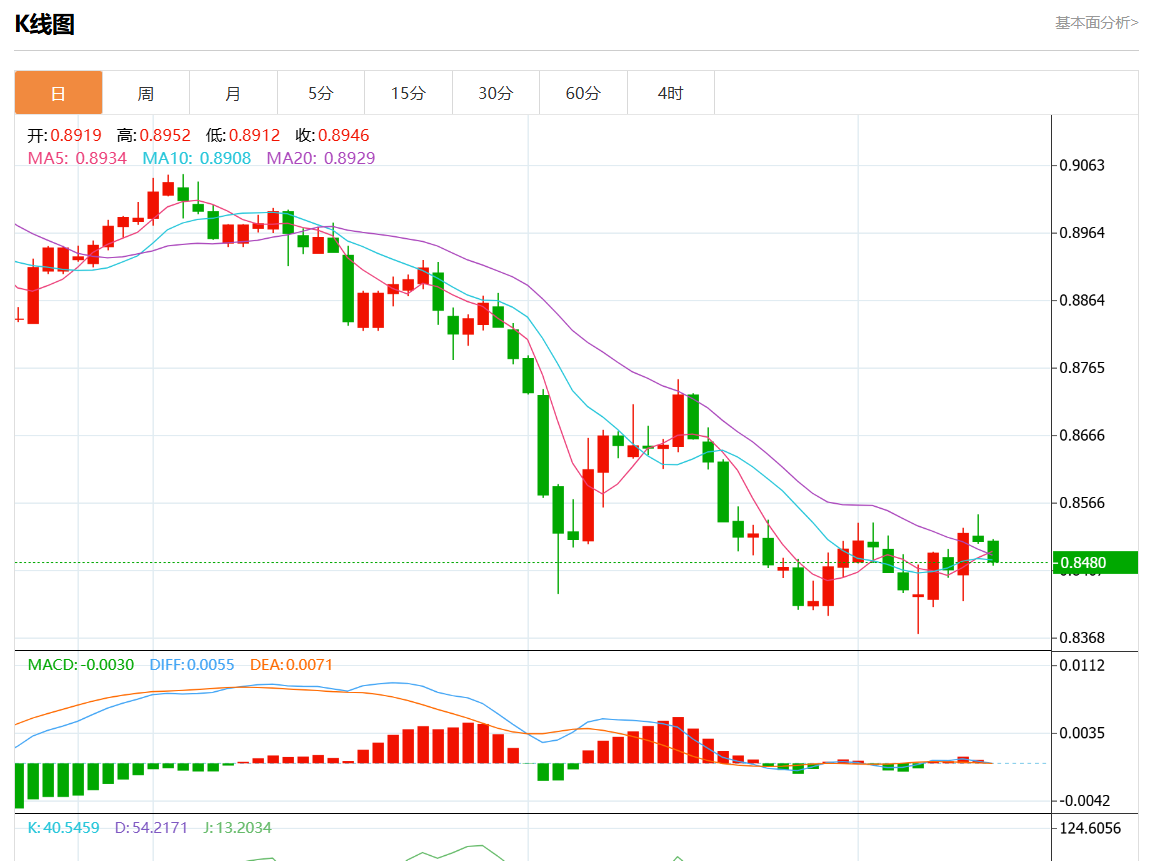Viewport: 1151px width, 861px height.
Task: Click the 0.9063 price axis label
Action: tap(1082, 165)
